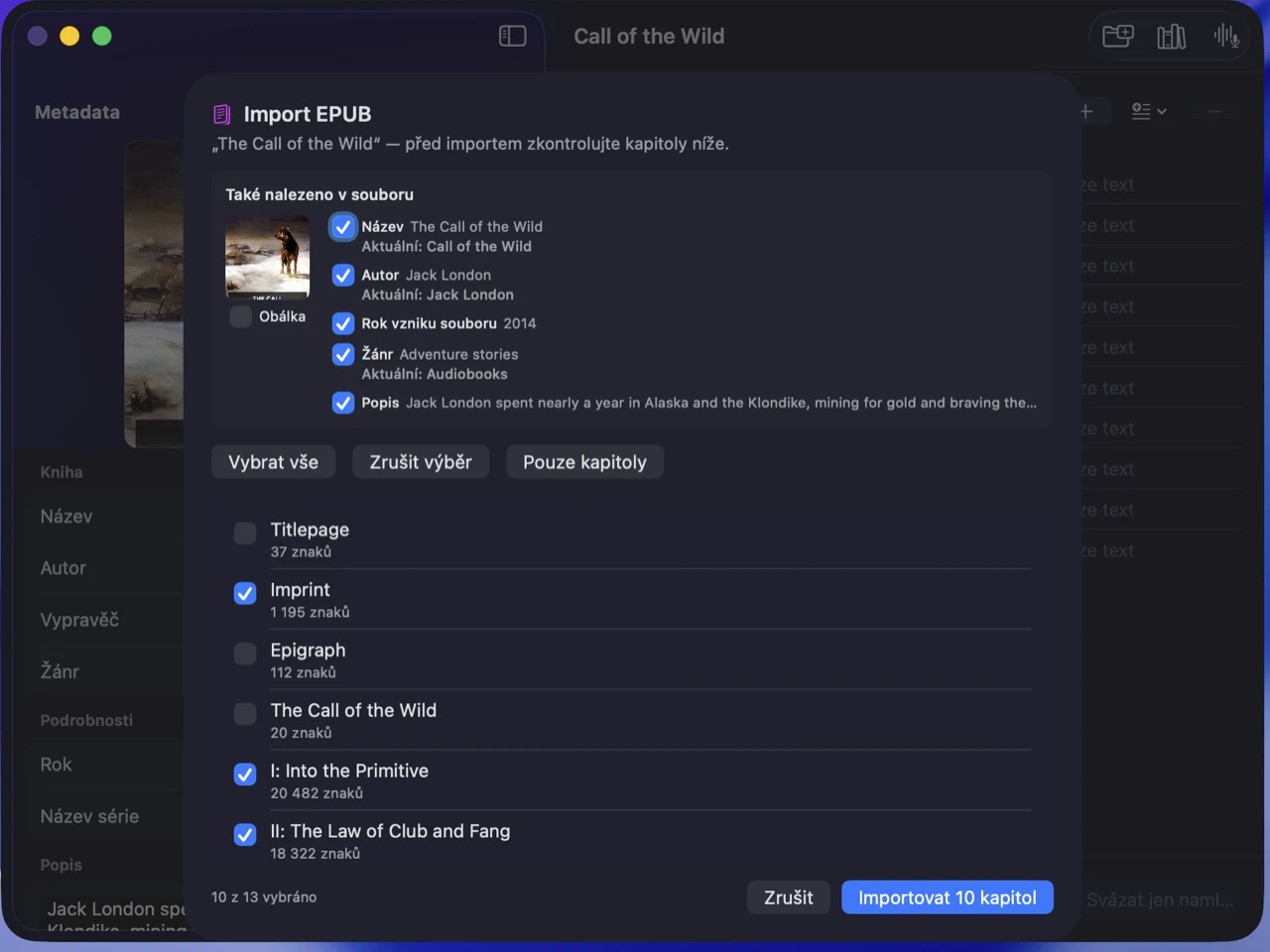The image size is (1270, 952).
Task: Toggle the Rok vzniku souboru checkbox
Action: coord(343,324)
